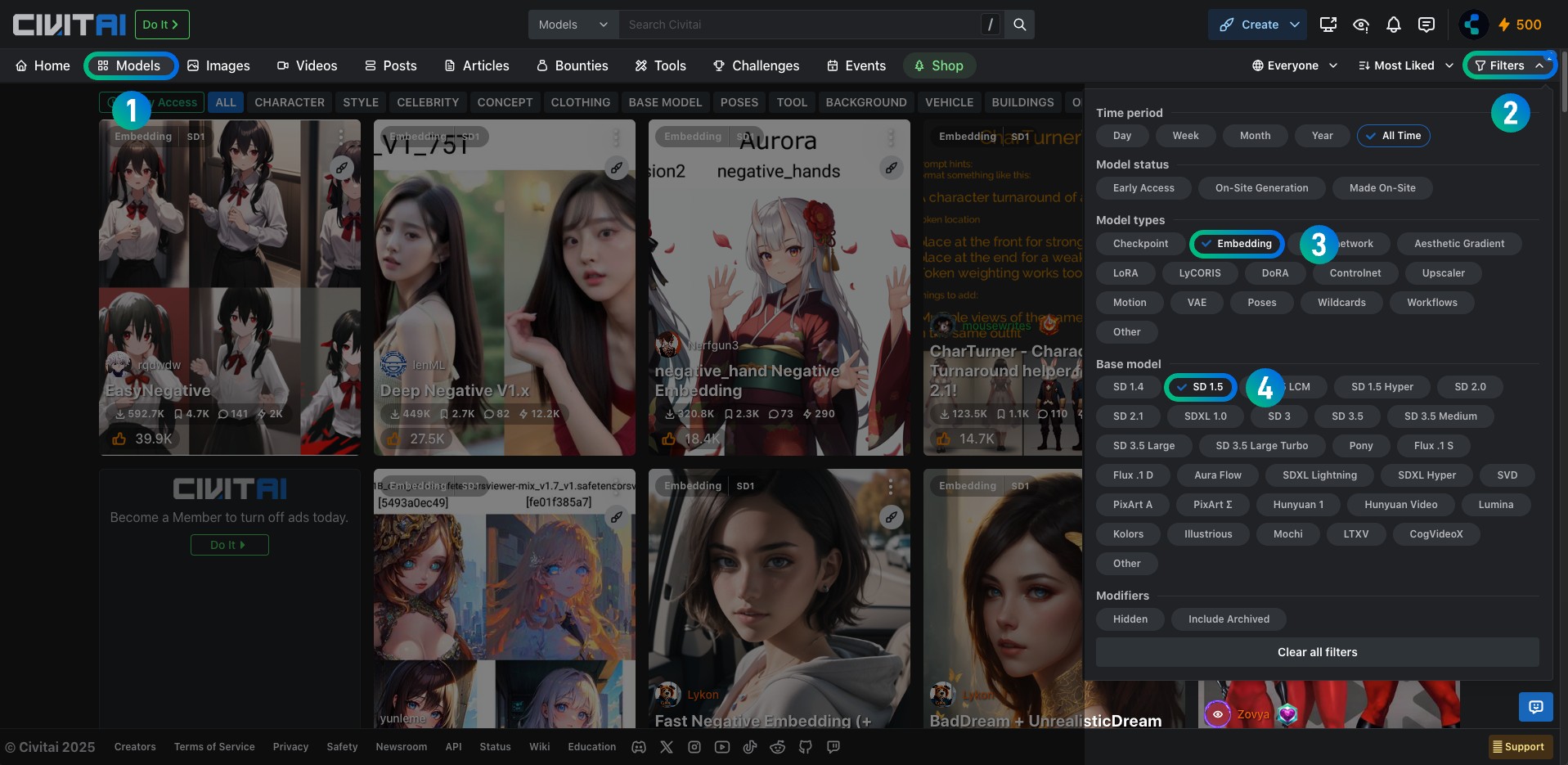This screenshot has height=765, width=1568.
Task: Select the CHARACTER category tag
Action: click(289, 102)
